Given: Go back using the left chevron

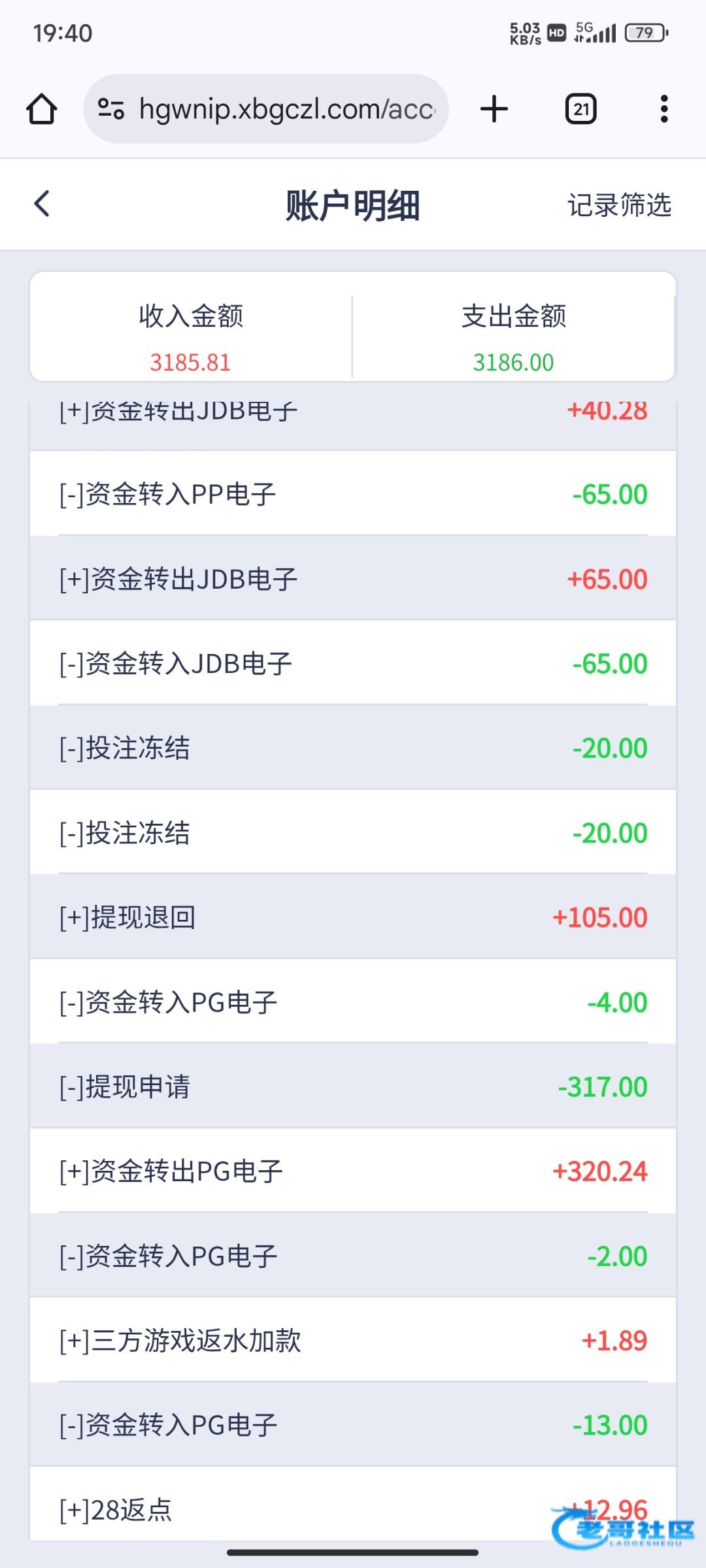Looking at the screenshot, I should (x=42, y=204).
